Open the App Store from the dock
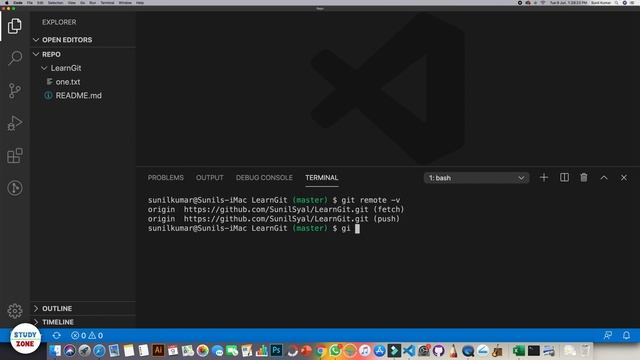The image size is (640, 360). click(380, 351)
